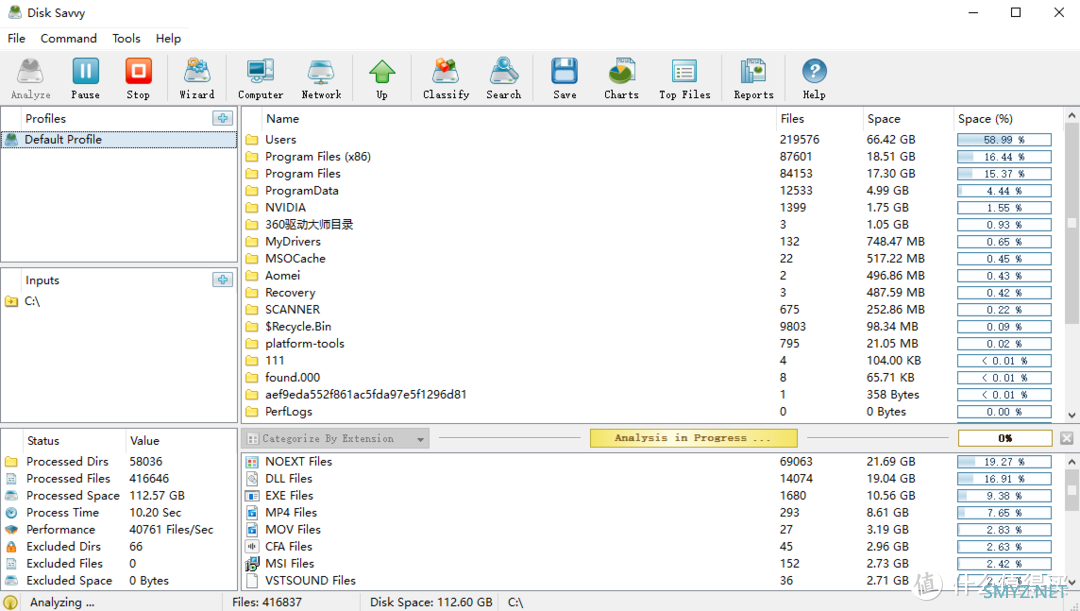Select the 360驱动大师目录 folder
The width and height of the screenshot is (1080, 611).
point(653,225)
